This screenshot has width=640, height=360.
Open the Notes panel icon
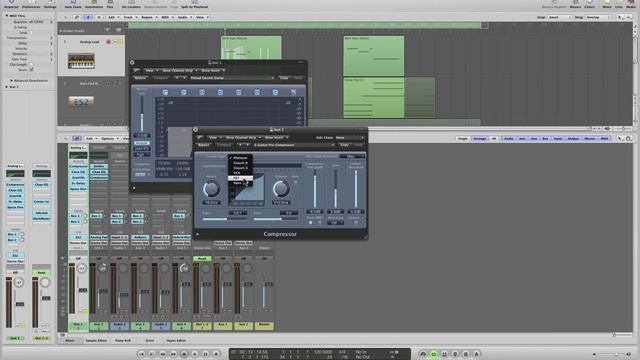pyautogui.click(x=607, y=4)
